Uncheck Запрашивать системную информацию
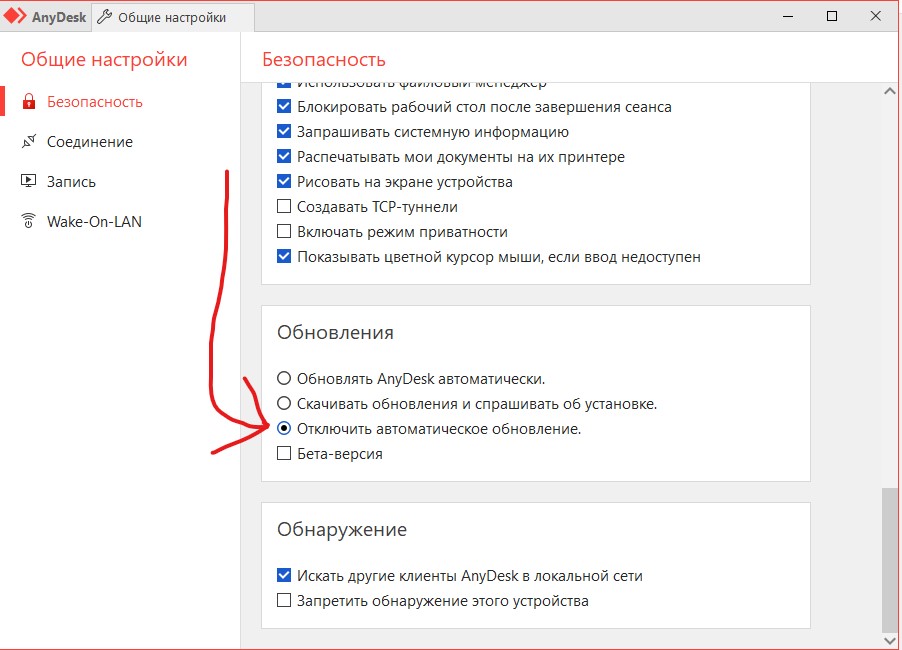Screen dimensions: 902x650 [x=284, y=131]
